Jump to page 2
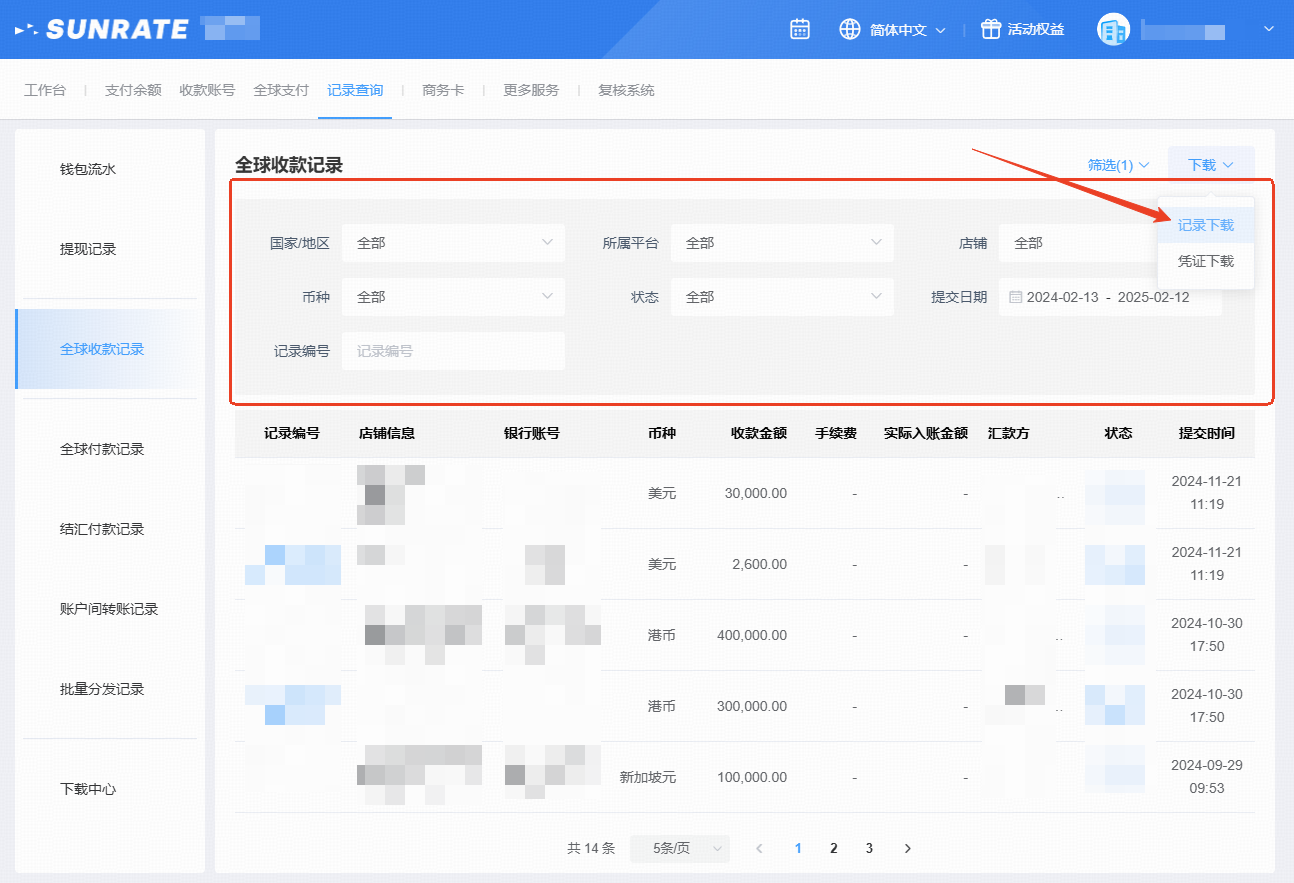The height and width of the screenshot is (883, 1294). pos(833,848)
